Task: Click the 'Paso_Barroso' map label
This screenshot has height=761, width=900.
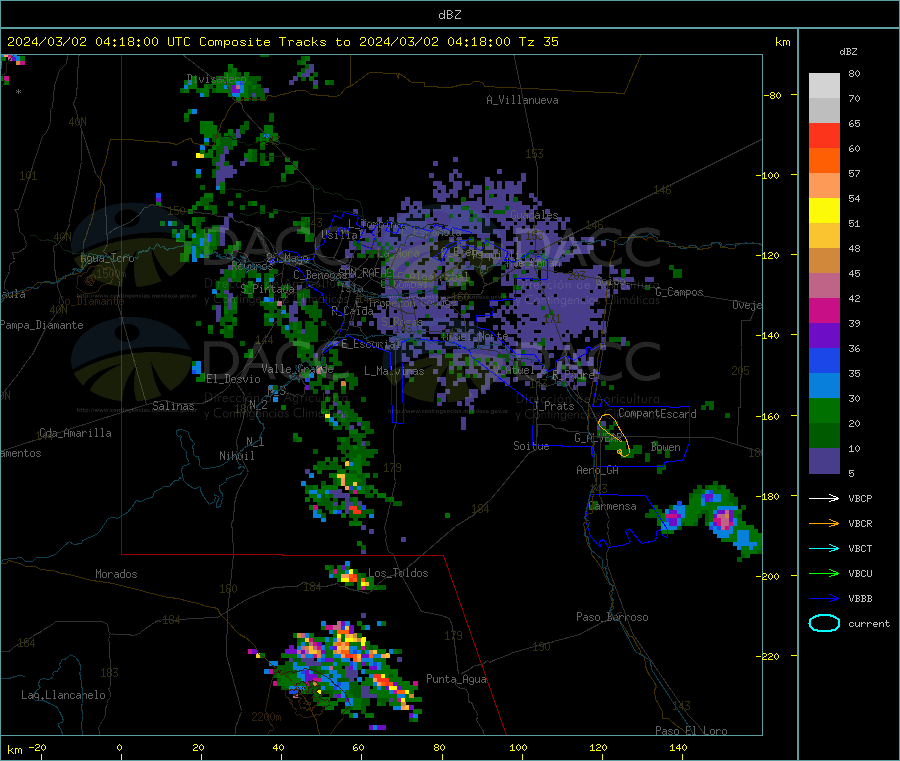Action: (x=612, y=617)
